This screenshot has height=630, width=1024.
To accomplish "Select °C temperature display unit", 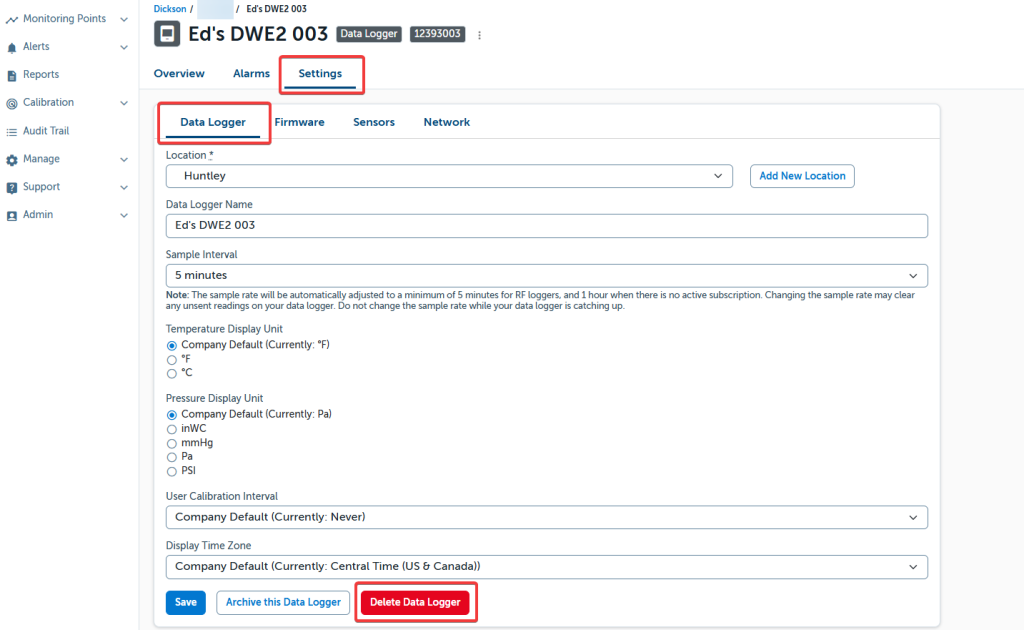I will [172, 373].
